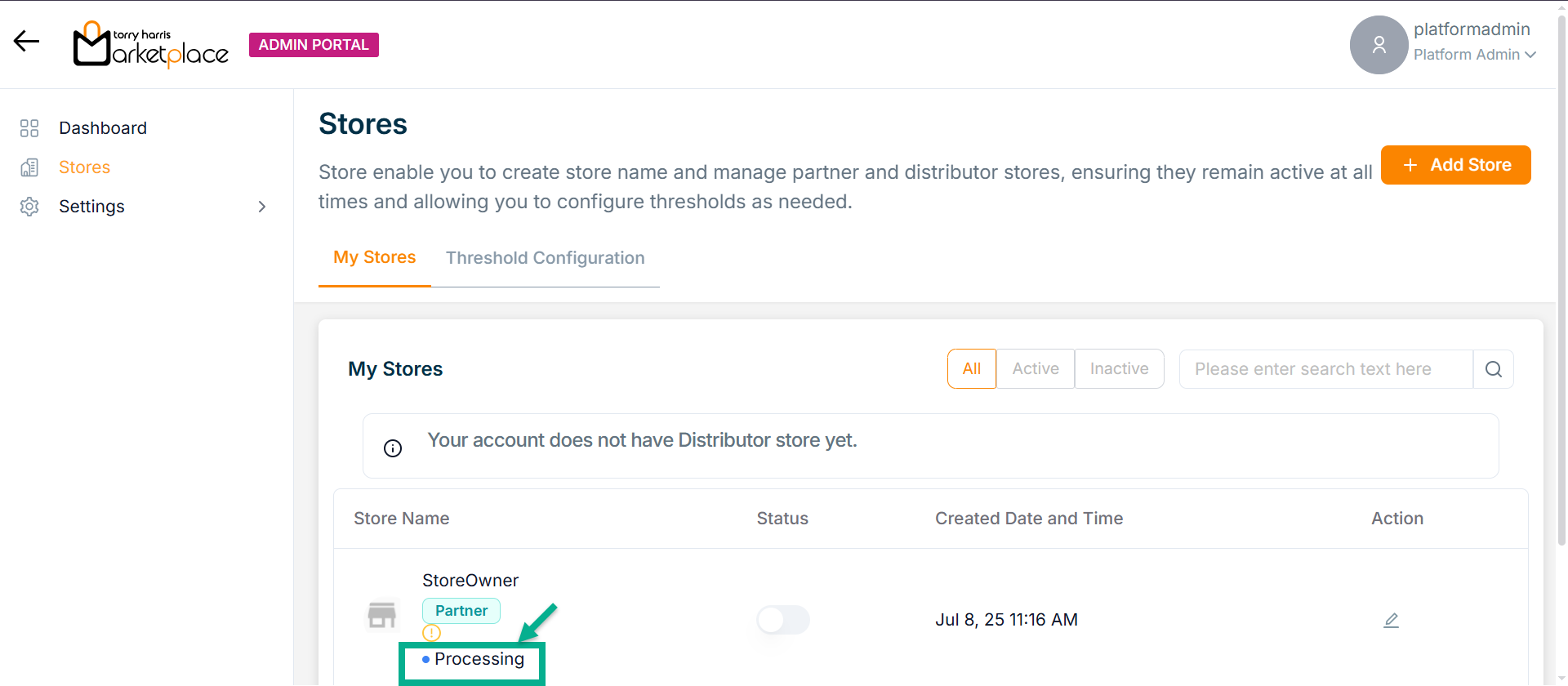The width and height of the screenshot is (1568, 686).
Task: Select the All filter option
Action: click(971, 369)
